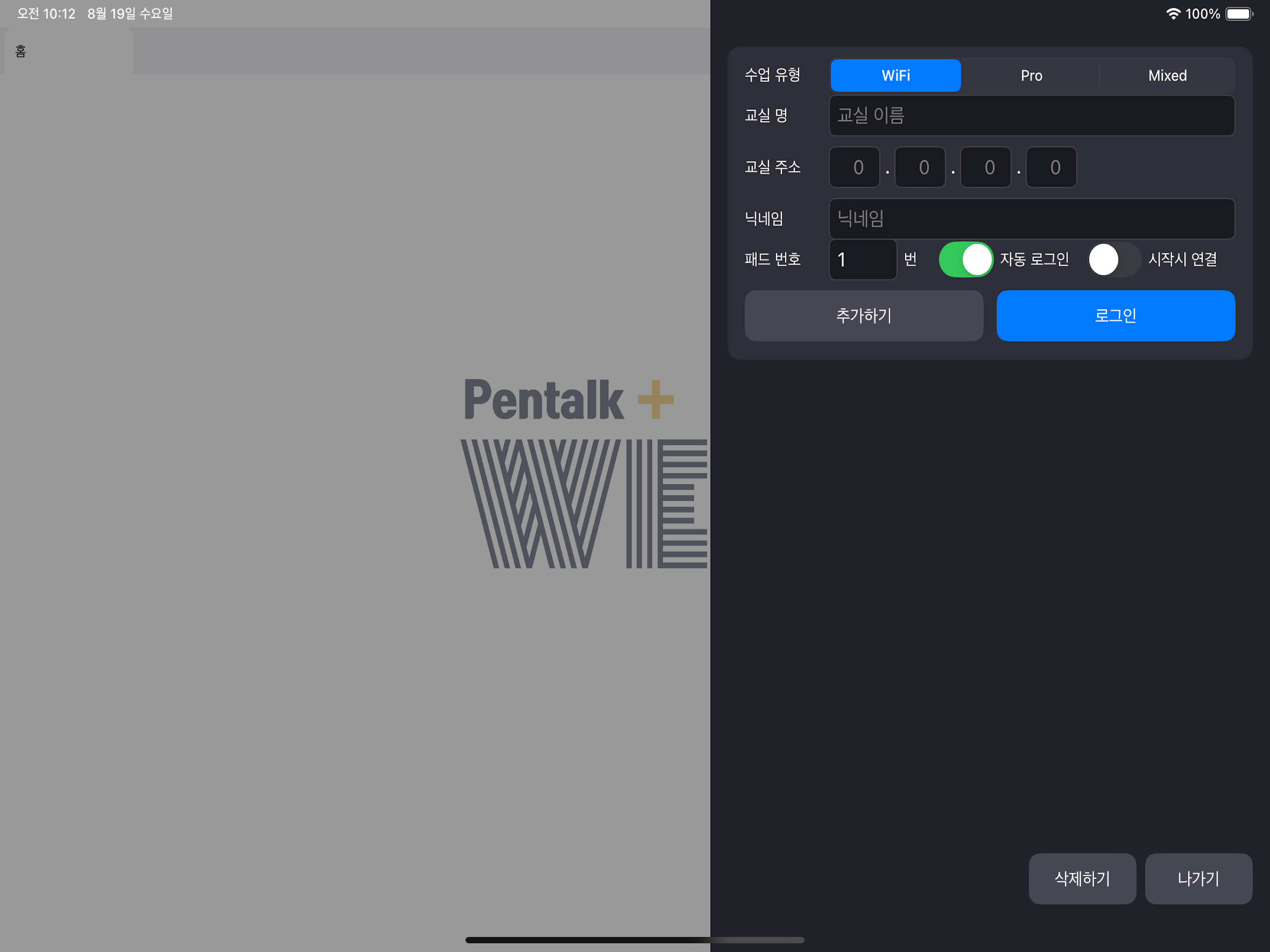Focus the fourth classroom address octet
The height and width of the screenshot is (952, 1270).
tap(1051, 167)
